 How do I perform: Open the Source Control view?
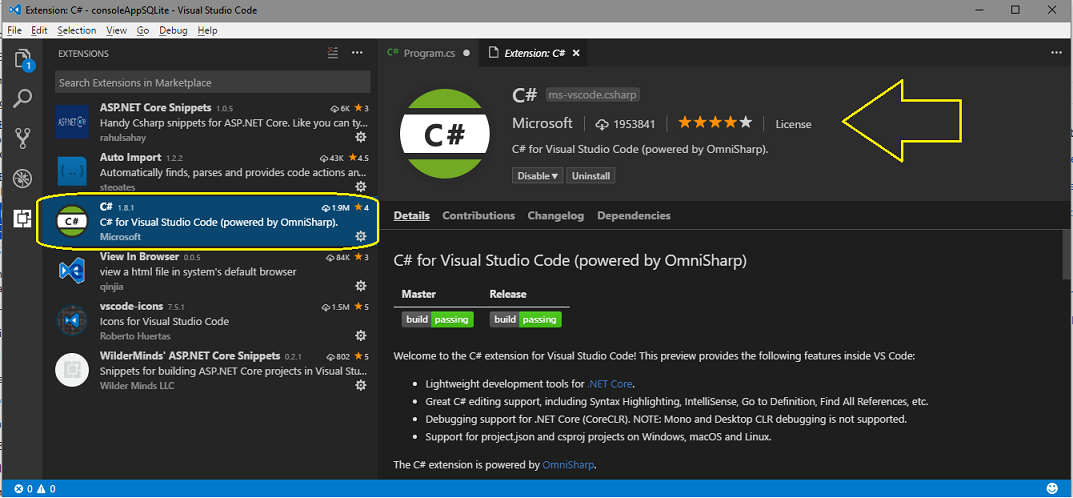(23, 138)
